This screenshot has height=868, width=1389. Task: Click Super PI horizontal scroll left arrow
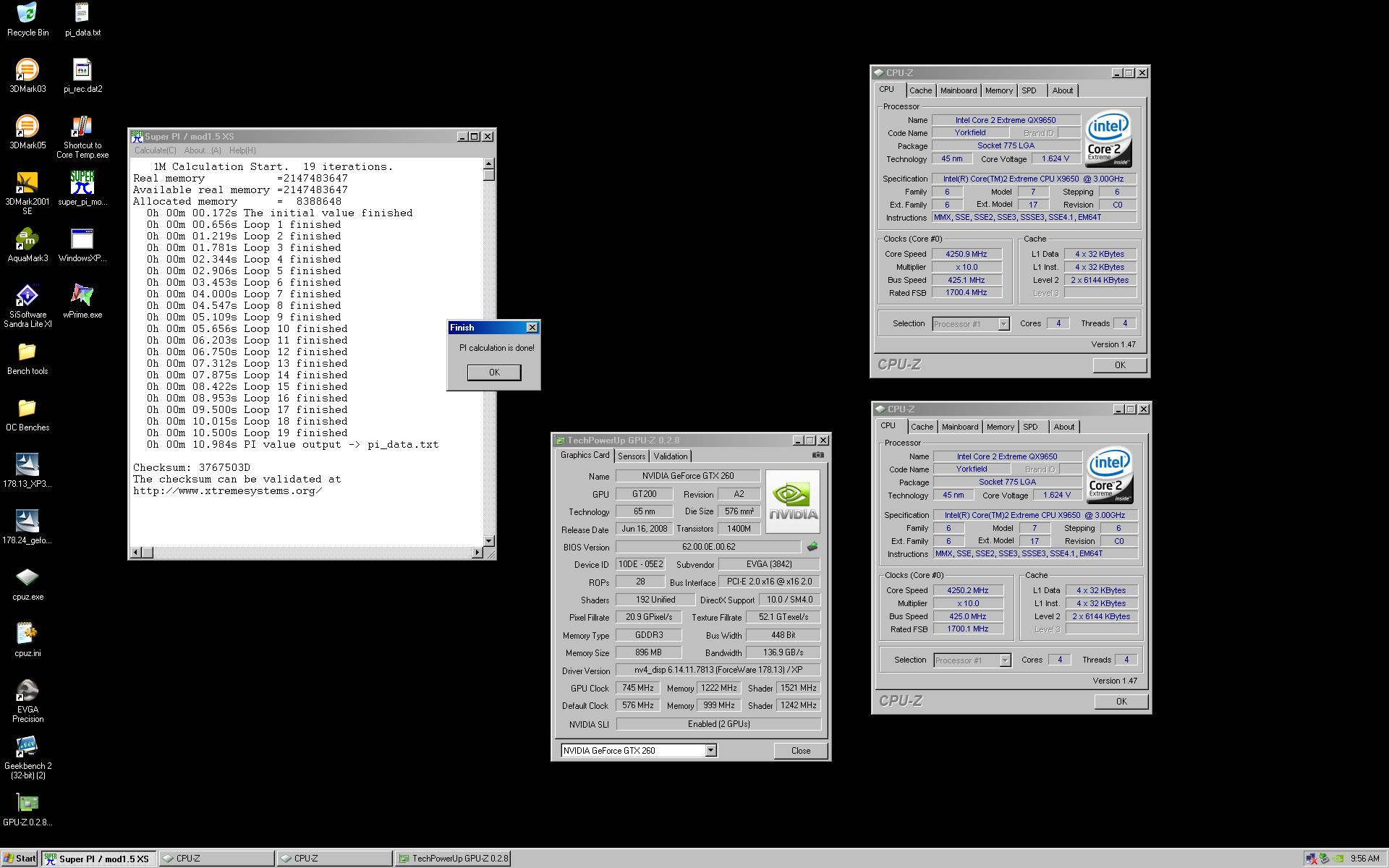[135, 553]
